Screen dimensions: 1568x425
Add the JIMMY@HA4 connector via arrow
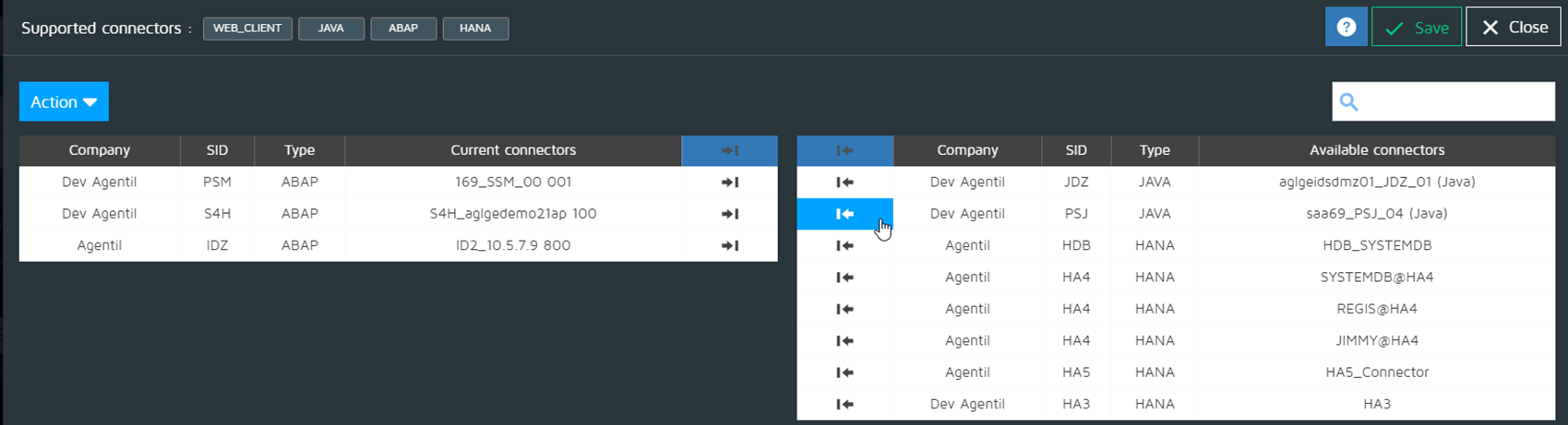click(x=844, y=341)
